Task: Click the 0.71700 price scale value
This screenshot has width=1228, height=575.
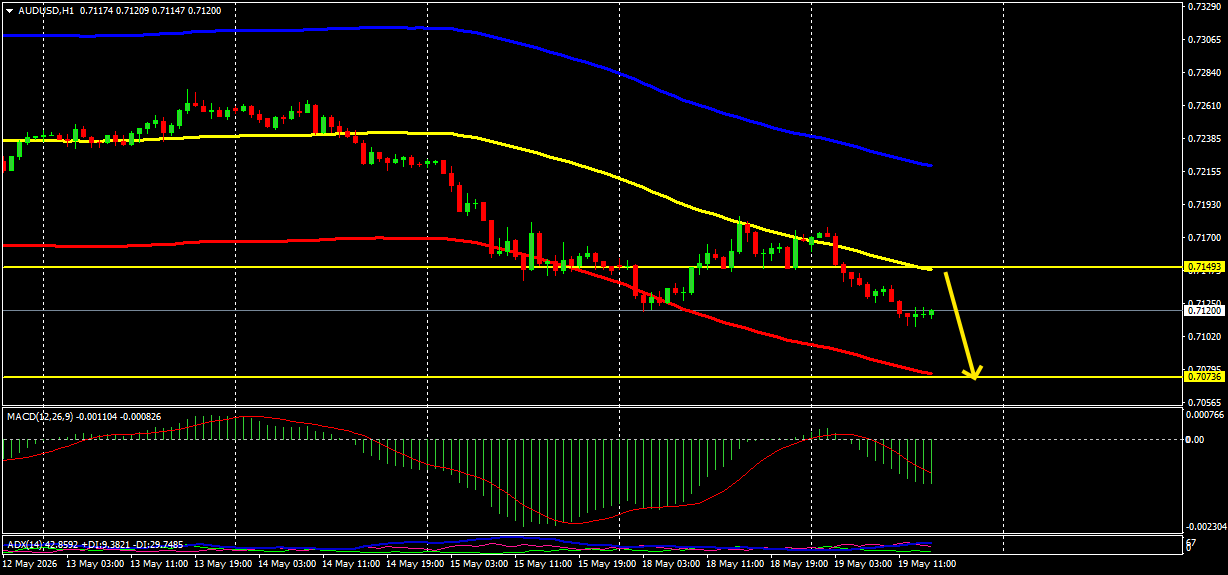Action: tap(1204, 238)
